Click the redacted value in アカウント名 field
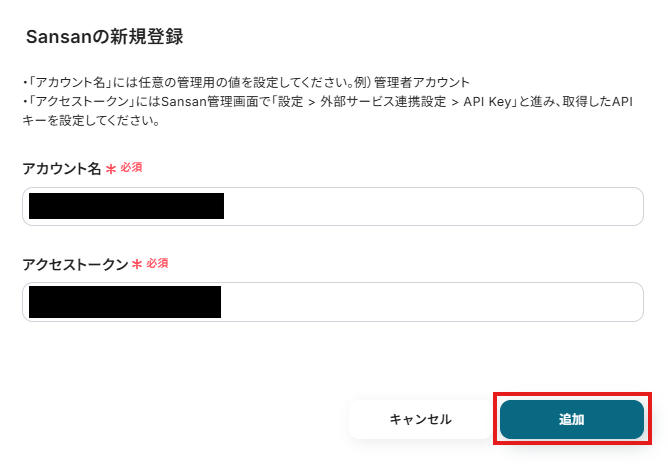The image size is (668, 464). [127, 206]
